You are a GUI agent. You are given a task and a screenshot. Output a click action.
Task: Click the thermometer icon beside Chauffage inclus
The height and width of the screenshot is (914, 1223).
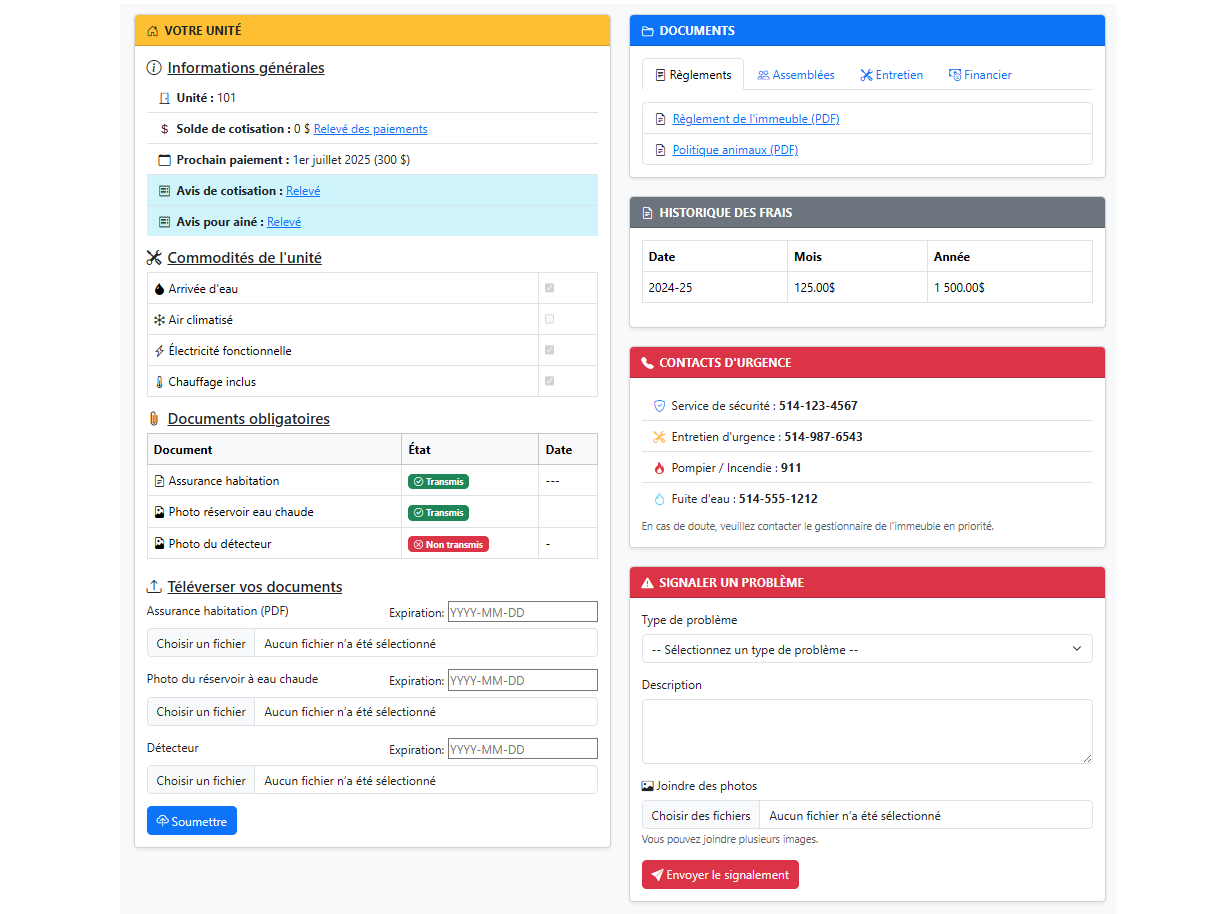point(159,382)
